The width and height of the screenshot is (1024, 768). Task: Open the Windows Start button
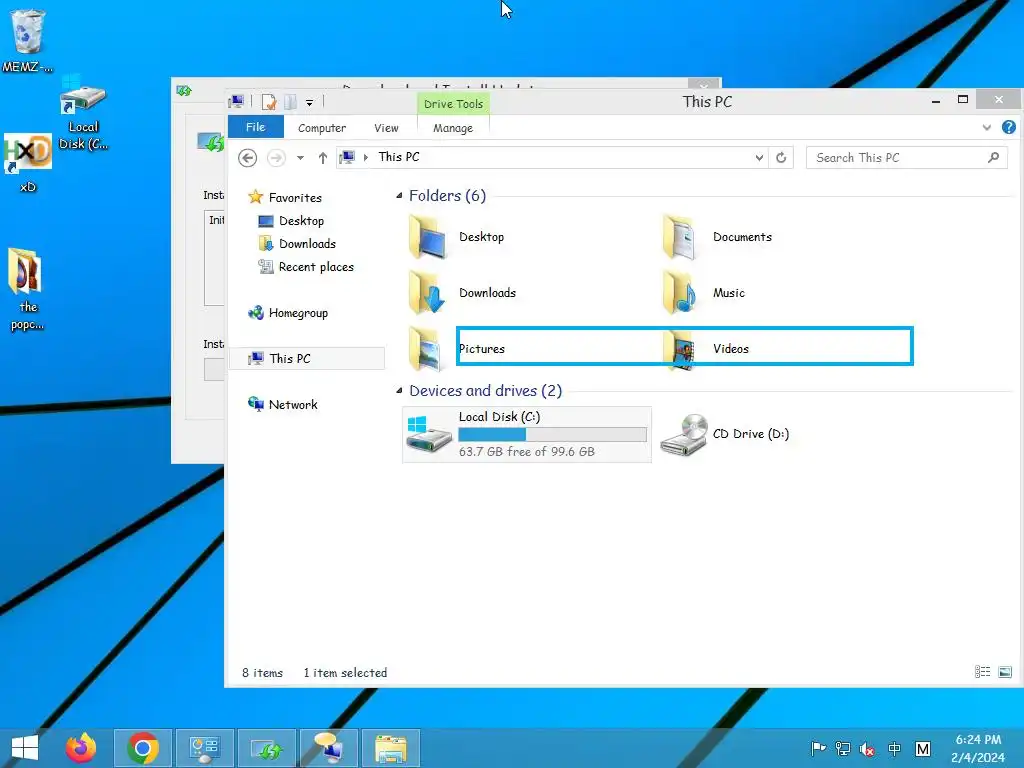point(25,748)
